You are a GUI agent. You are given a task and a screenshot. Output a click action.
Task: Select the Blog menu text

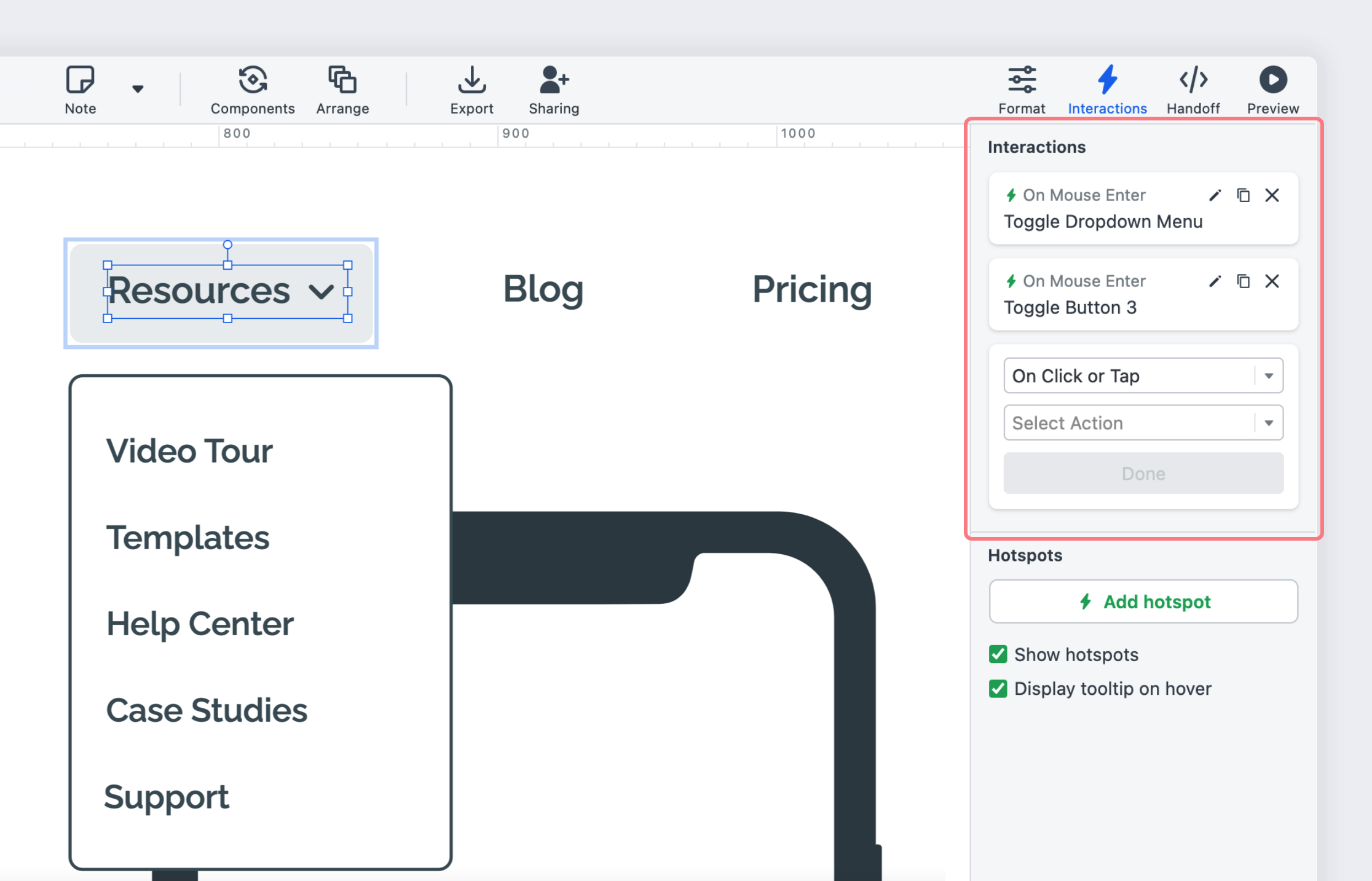click(543, 291)
